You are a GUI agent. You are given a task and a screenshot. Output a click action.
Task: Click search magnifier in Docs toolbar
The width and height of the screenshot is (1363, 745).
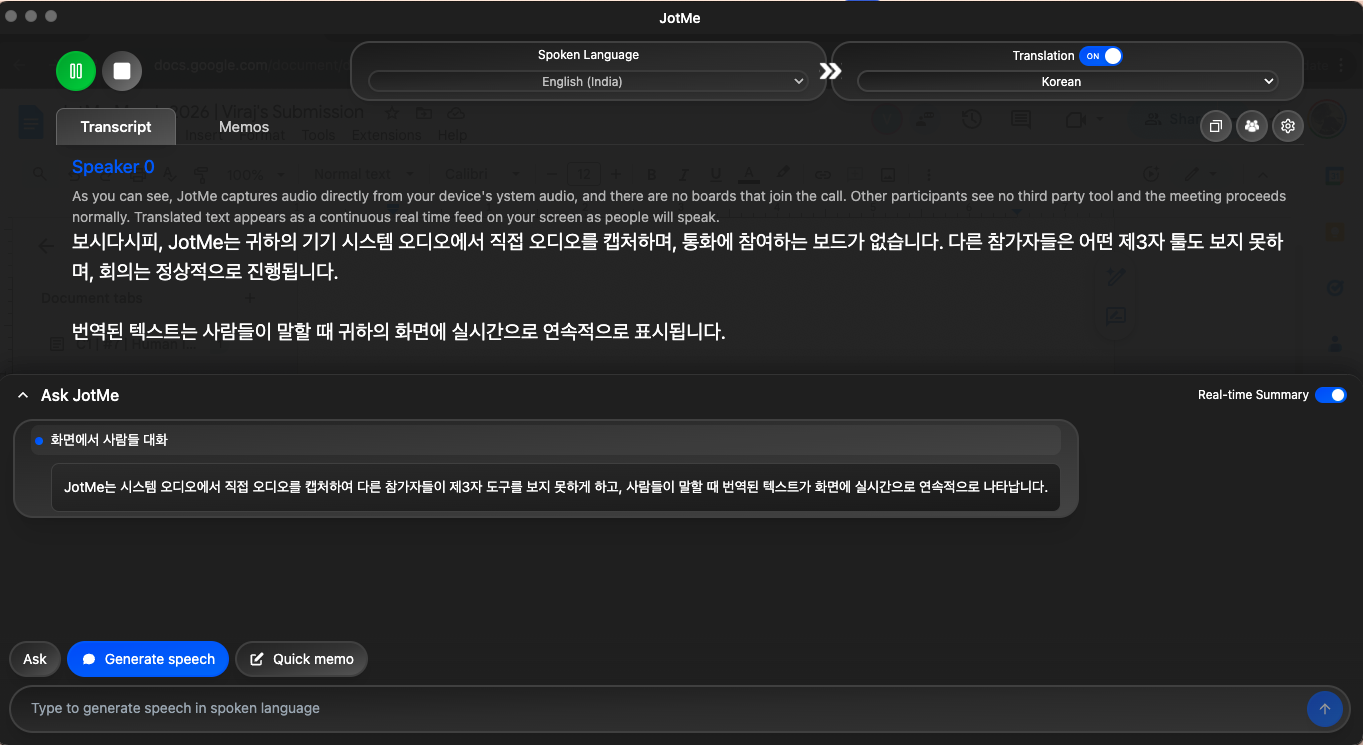[39, 173]
